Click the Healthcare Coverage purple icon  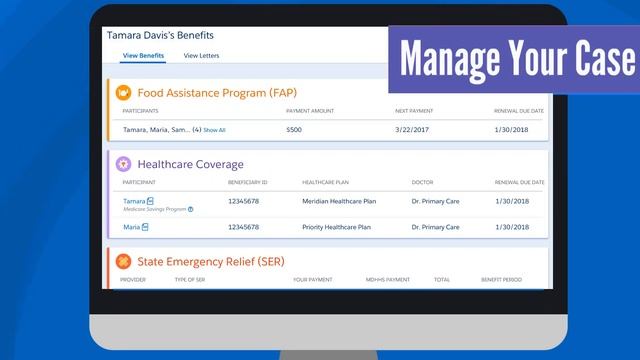pos(123,164)
